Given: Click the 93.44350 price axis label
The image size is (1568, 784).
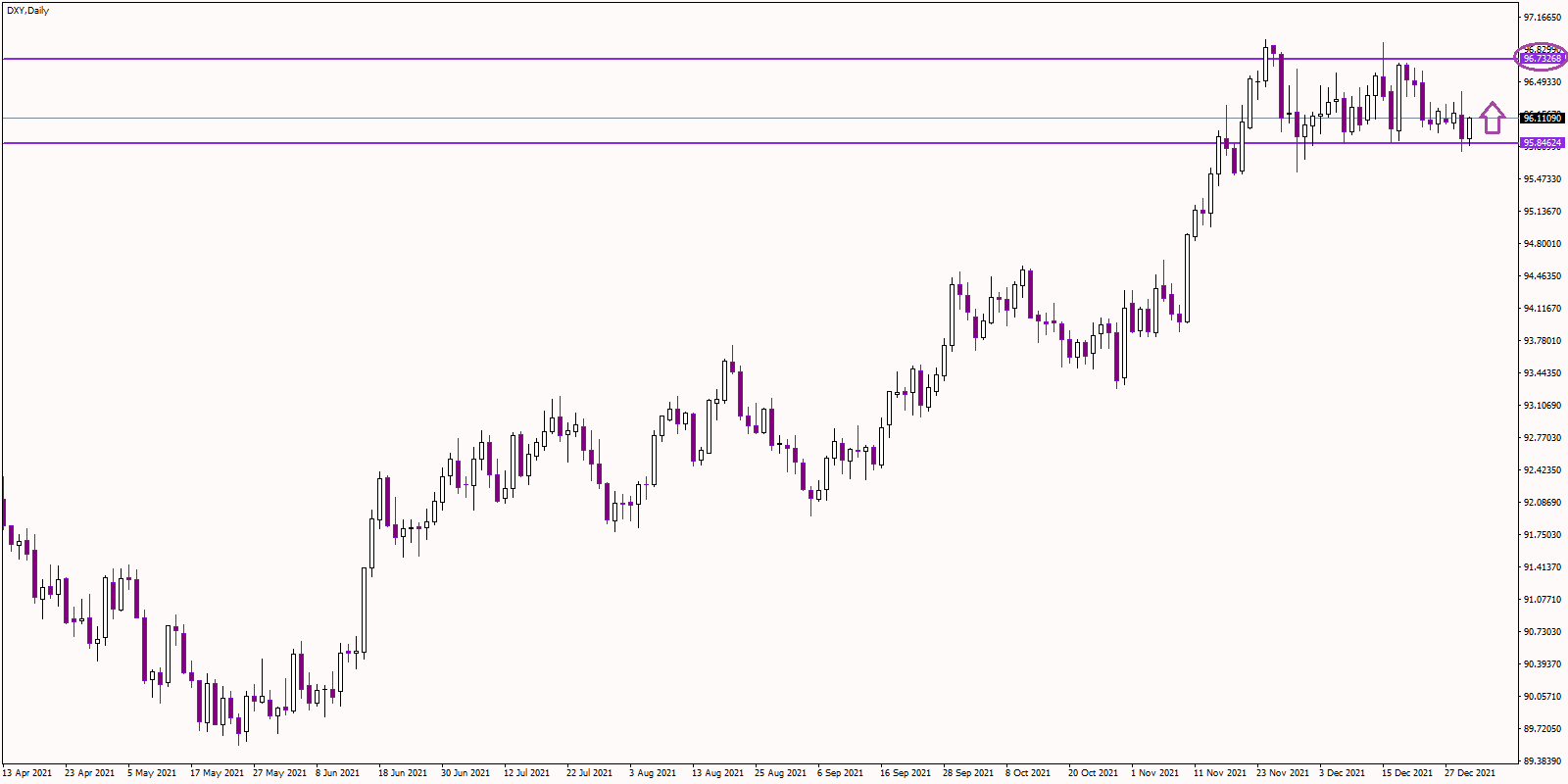Looking at the screenshot, I should point(1543,373).
